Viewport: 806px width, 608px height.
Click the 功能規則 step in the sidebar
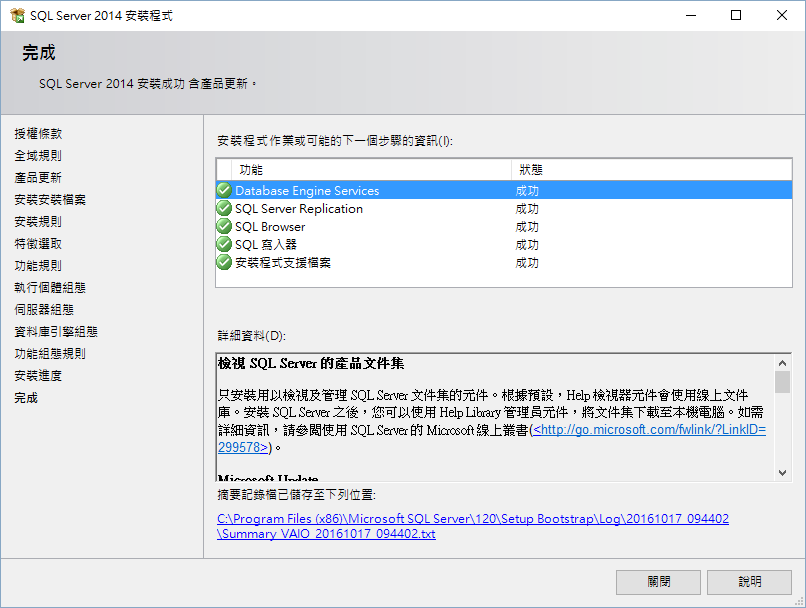38,266
